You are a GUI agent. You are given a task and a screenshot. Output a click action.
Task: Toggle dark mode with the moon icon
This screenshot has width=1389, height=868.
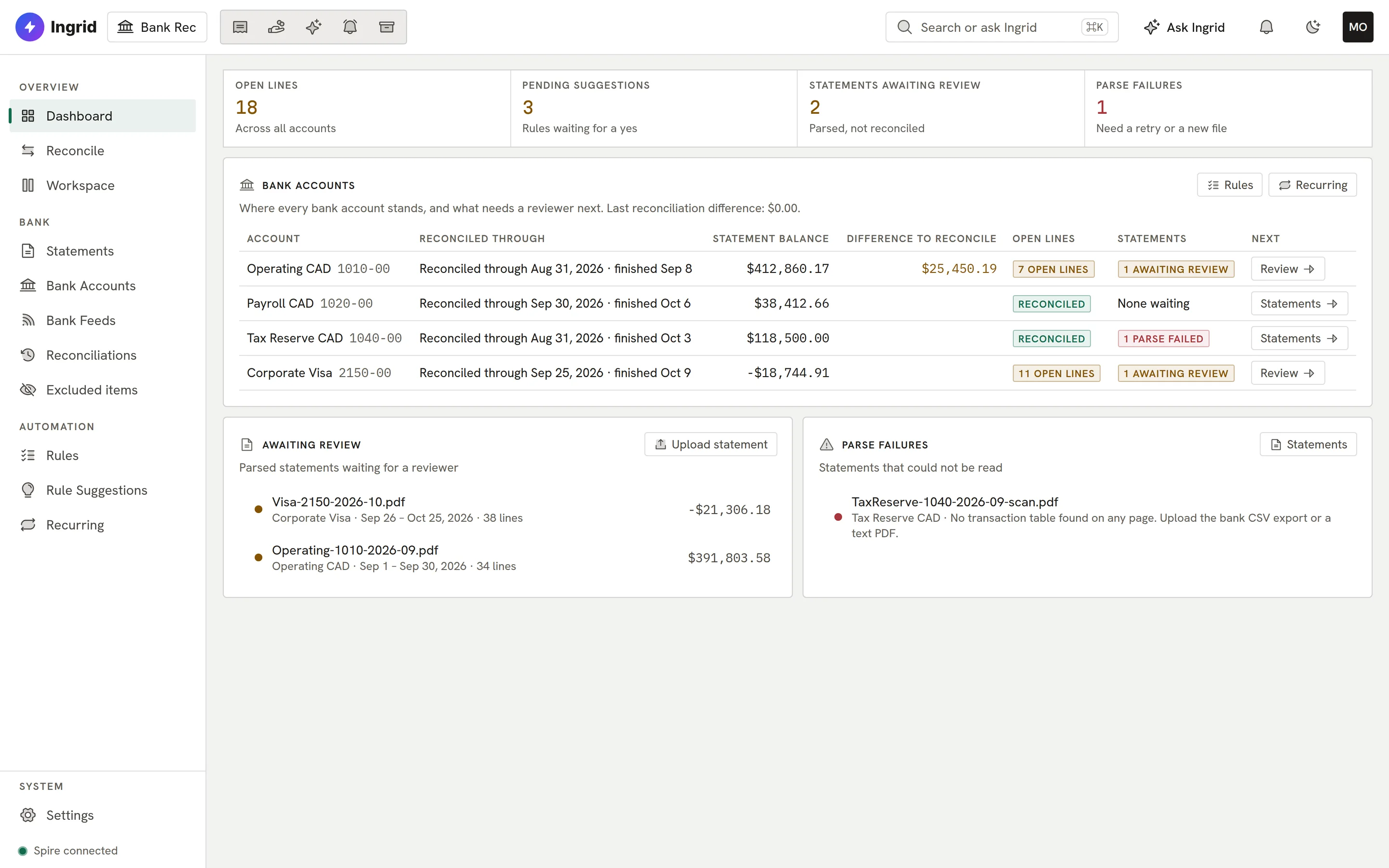coord(1313,27)
